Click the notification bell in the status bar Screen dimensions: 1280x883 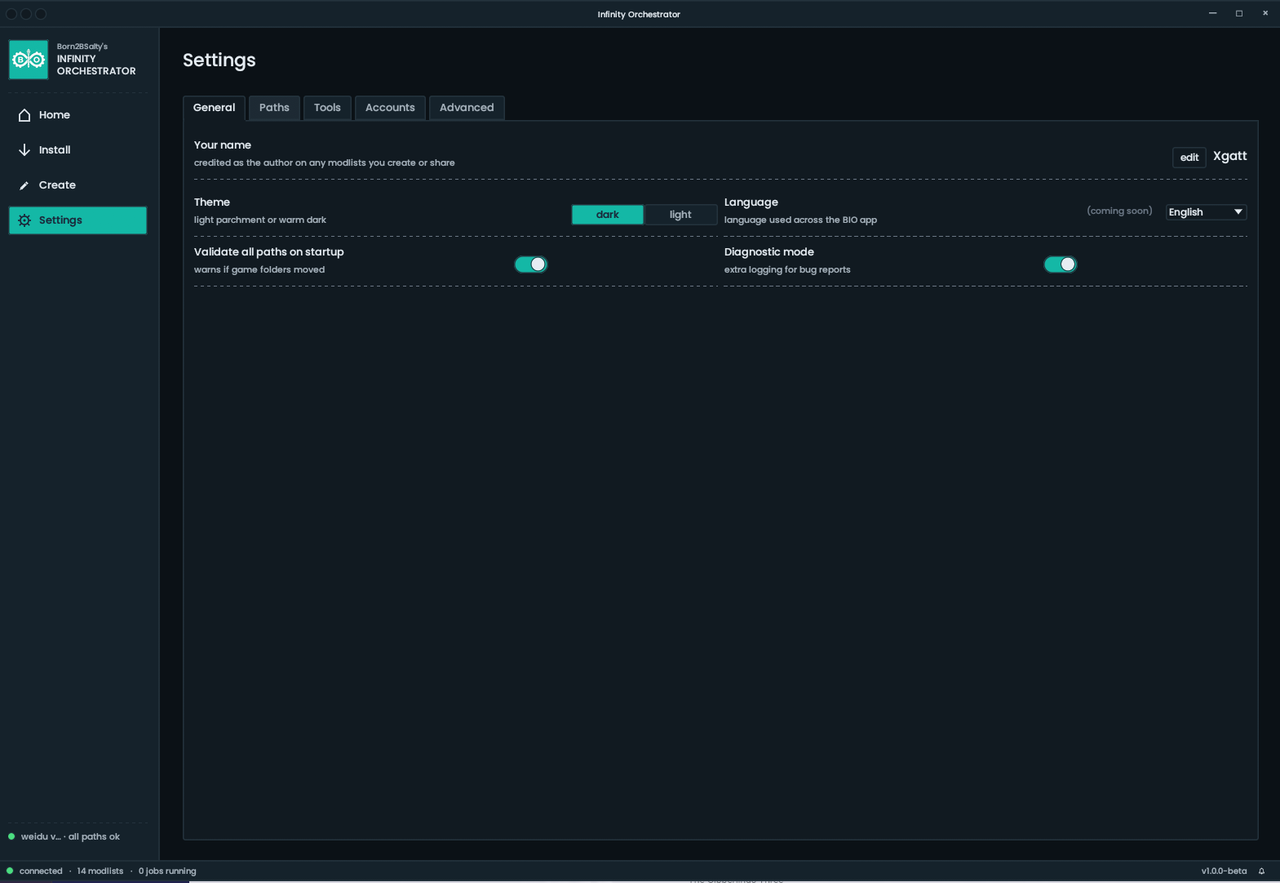(x=1262, y=871)
